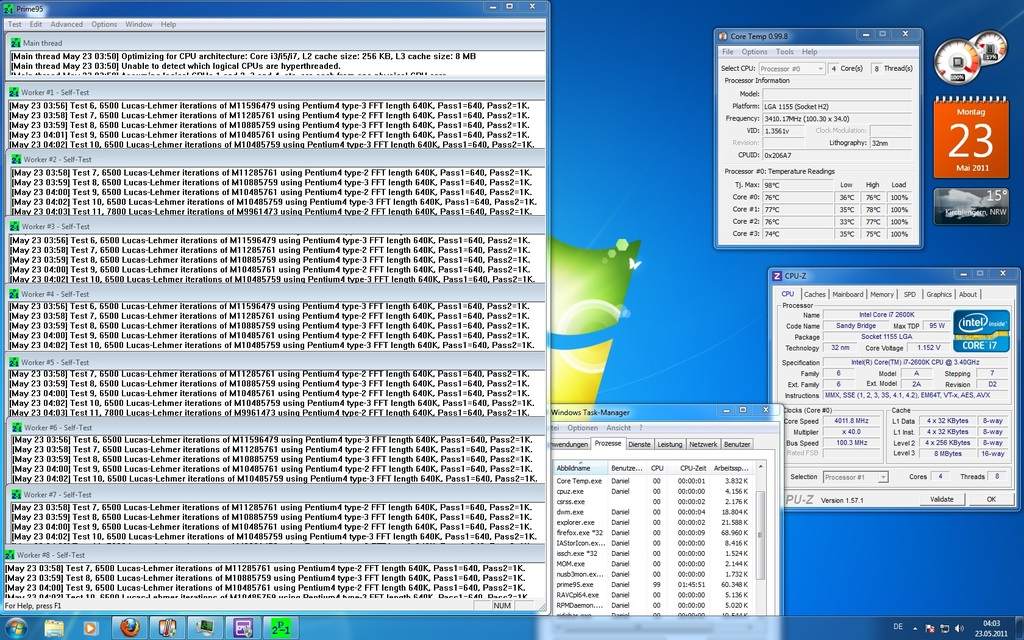Click the Worker #4 Self-Test window icon
Viewport: 1024px width, 640px height.
[14, 294]
